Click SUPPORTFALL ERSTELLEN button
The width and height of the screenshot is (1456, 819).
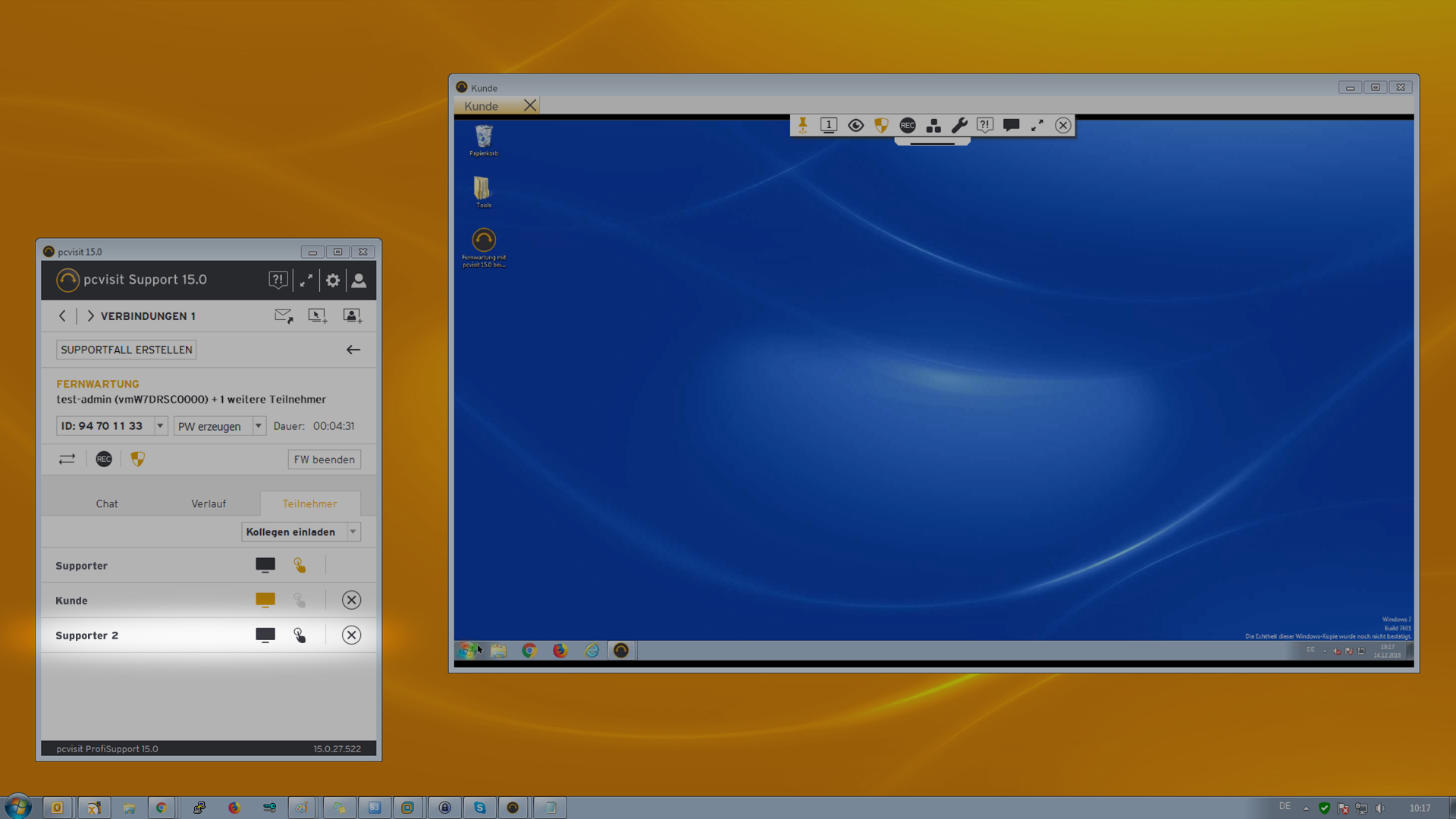[x=126, y=350]
